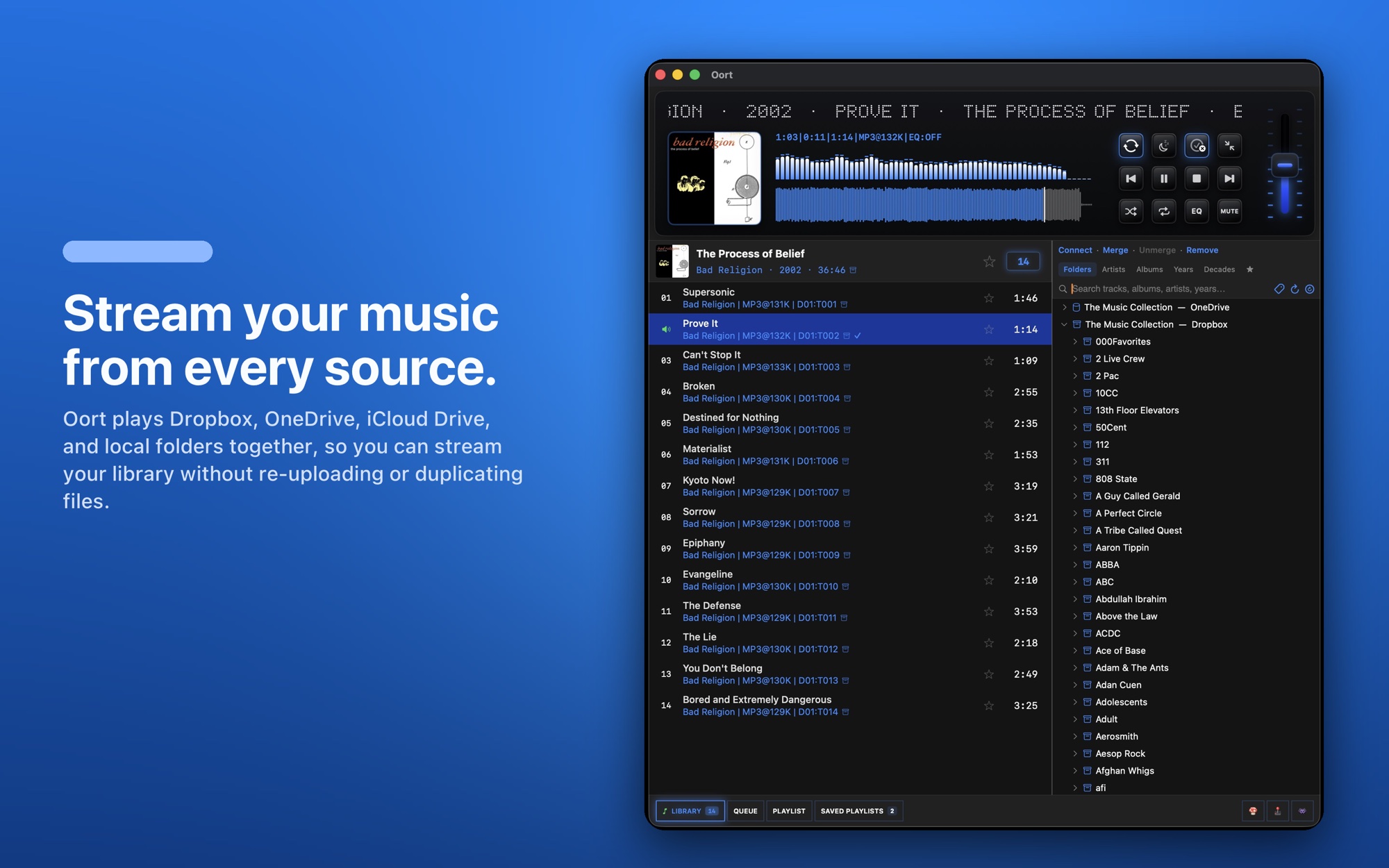Expand The Music Collection OneDrive source

coord(1065,307)
